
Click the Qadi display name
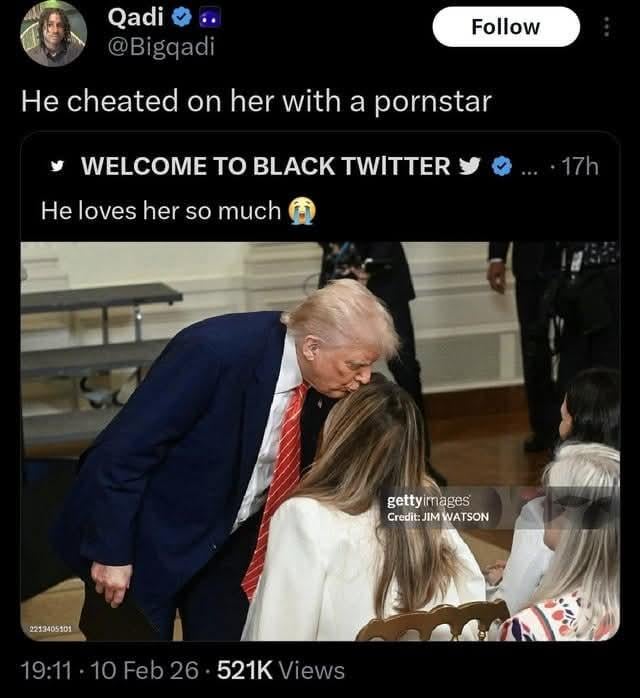pos(136,18)
